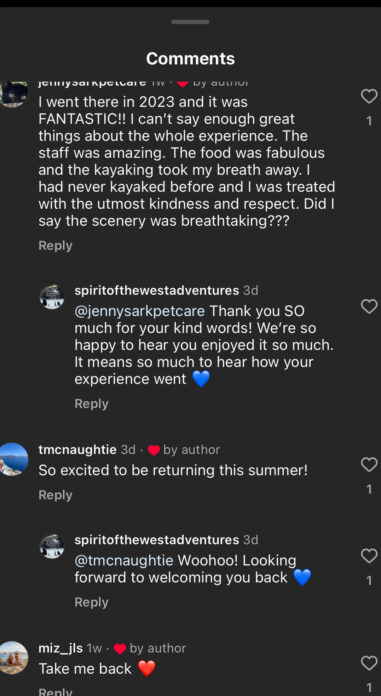Viewport: 381px width, 696px height.
Task: Like the 'Woohoo! Looking forward' reply
Action: [369, 556]
